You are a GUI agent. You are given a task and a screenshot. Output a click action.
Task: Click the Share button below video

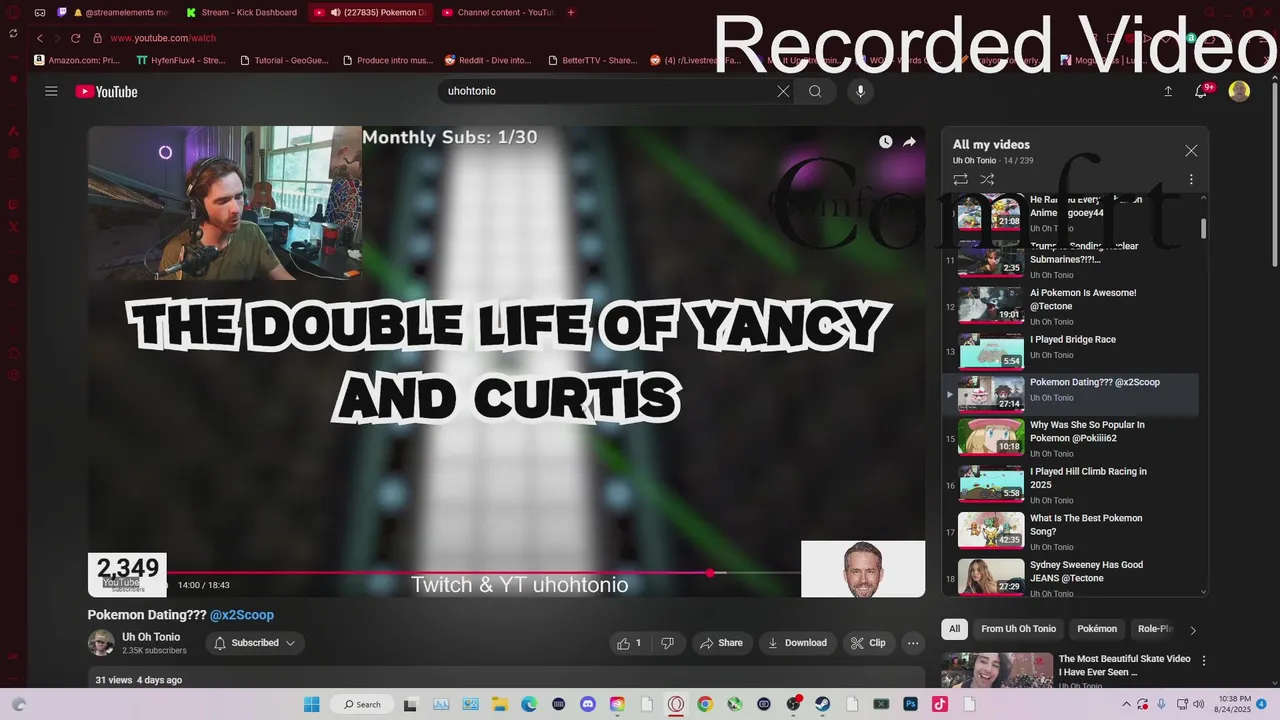(x=721, y=643)
